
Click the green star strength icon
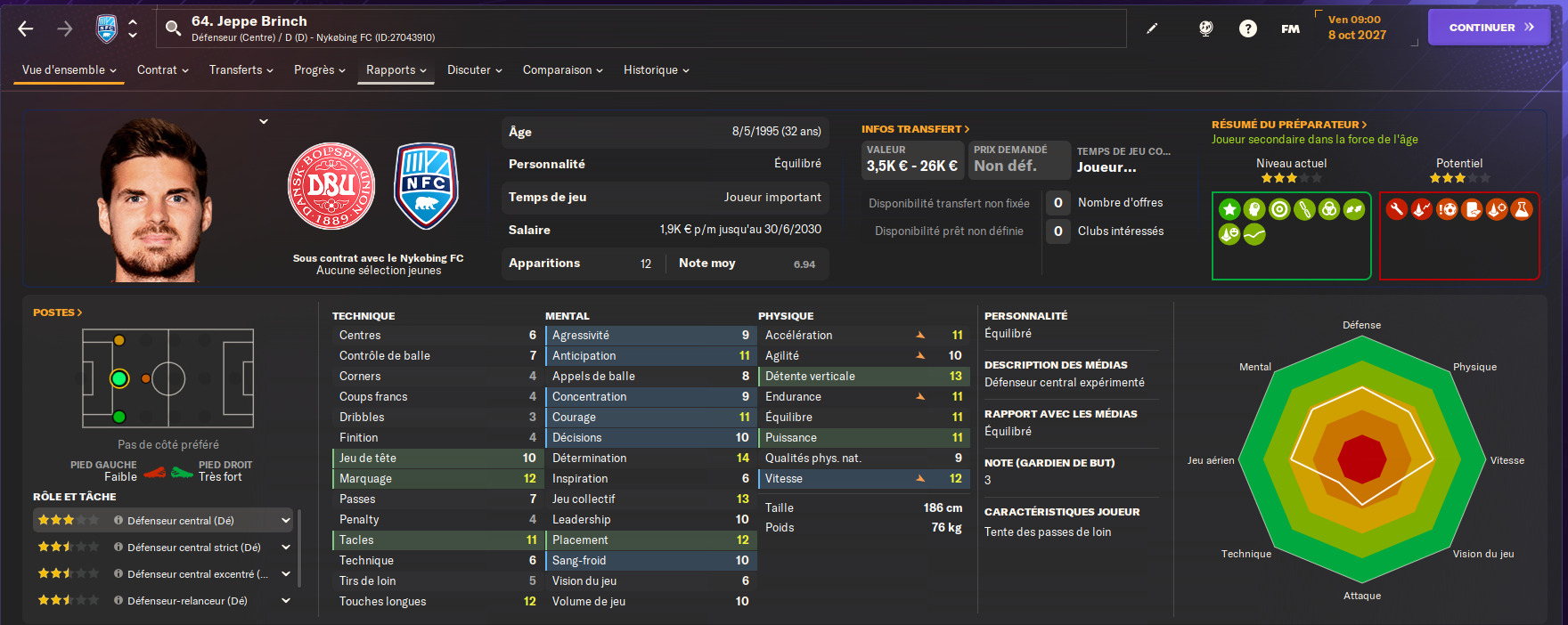click(1229, 209)
